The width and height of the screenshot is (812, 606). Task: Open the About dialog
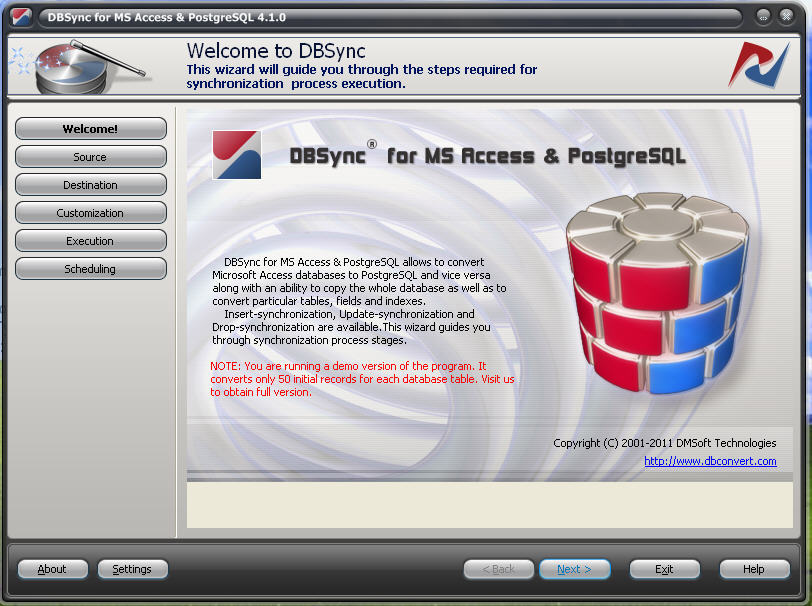[x=52, y=568]
